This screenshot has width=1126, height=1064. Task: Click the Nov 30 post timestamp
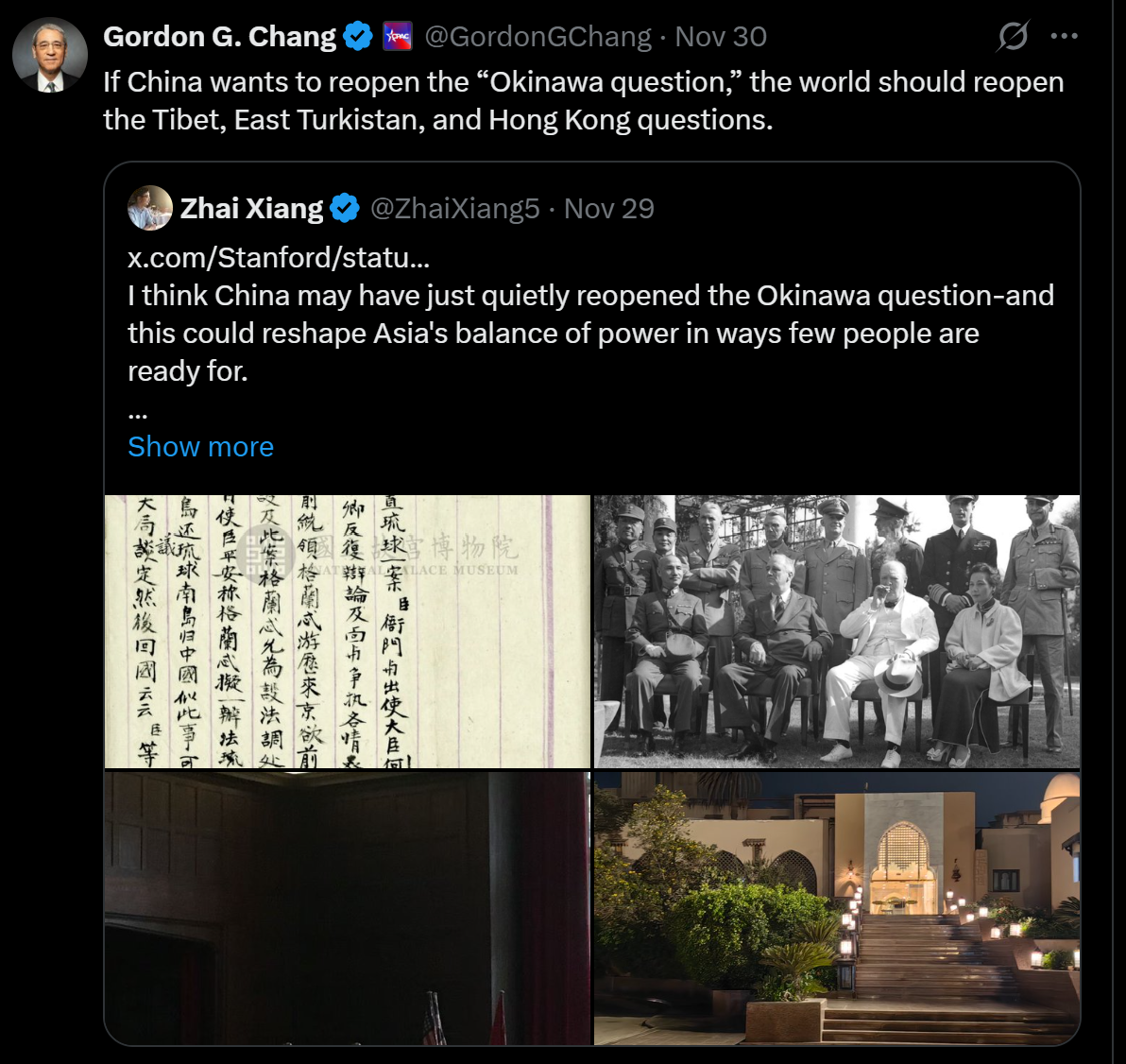(x=721, y=37)
